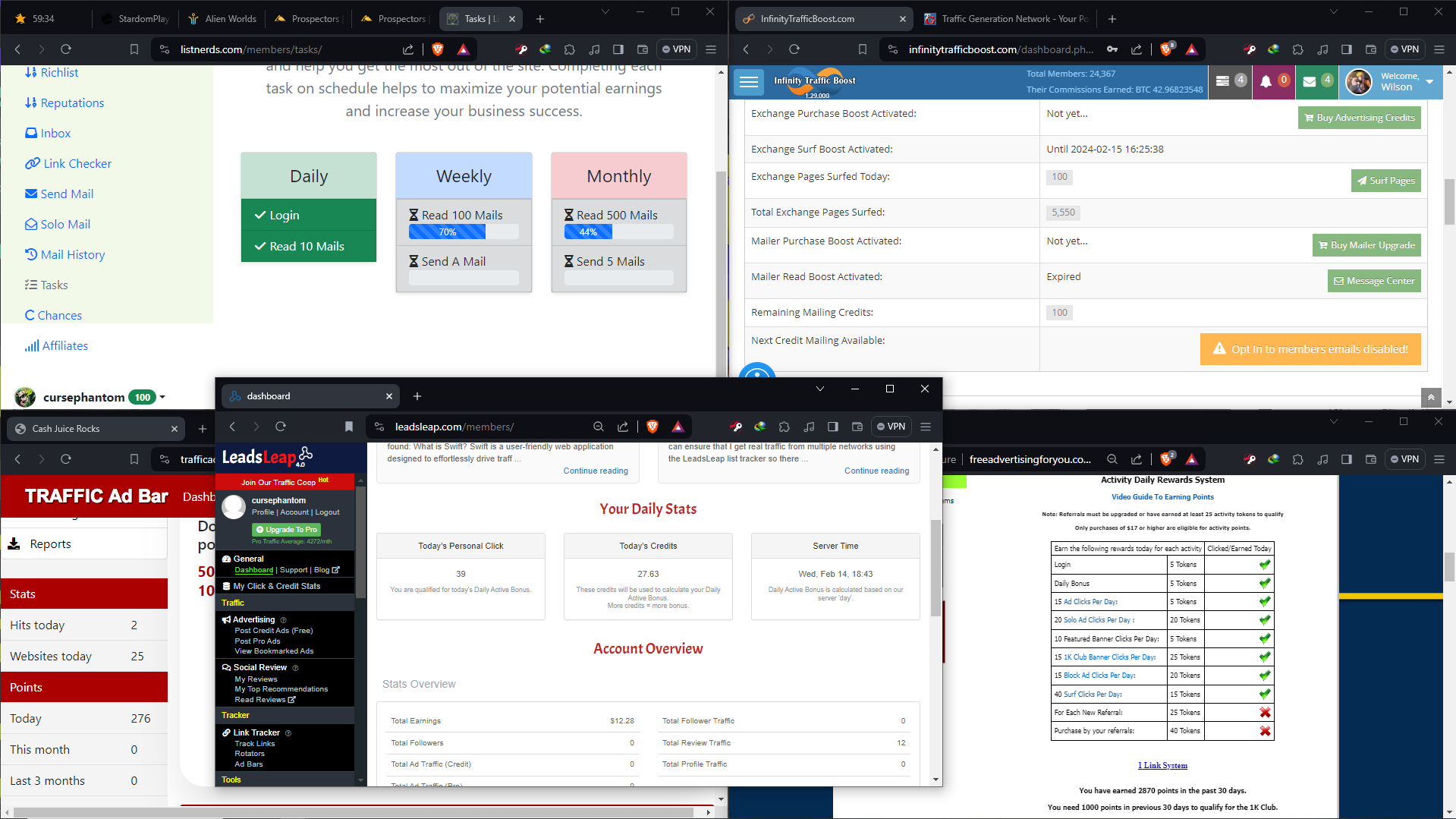Open browser menu in LeadsLeap window
1456x819 pixels.
(926, 427)
